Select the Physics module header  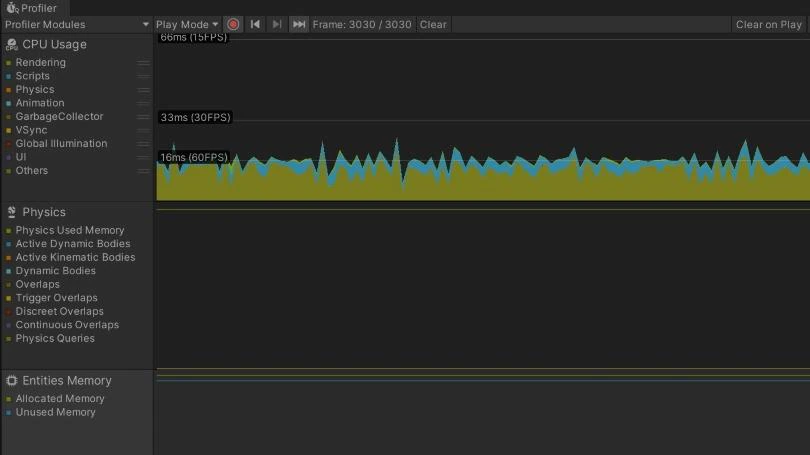[44, 212]
